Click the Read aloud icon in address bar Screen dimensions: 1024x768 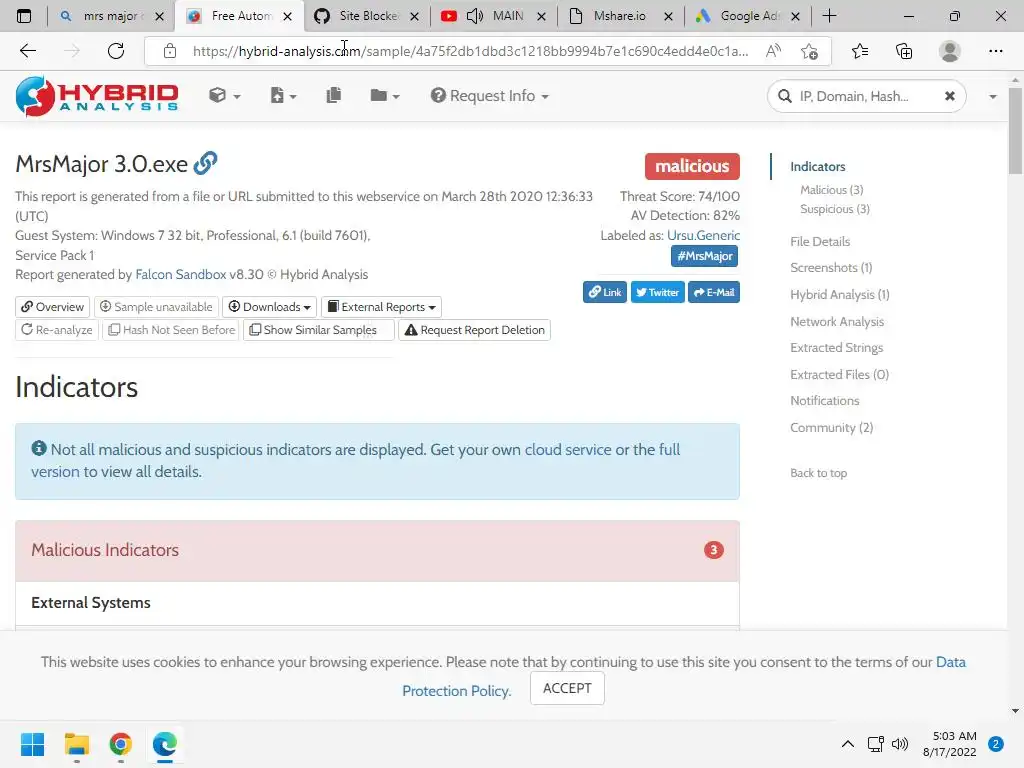pos(774,51)
